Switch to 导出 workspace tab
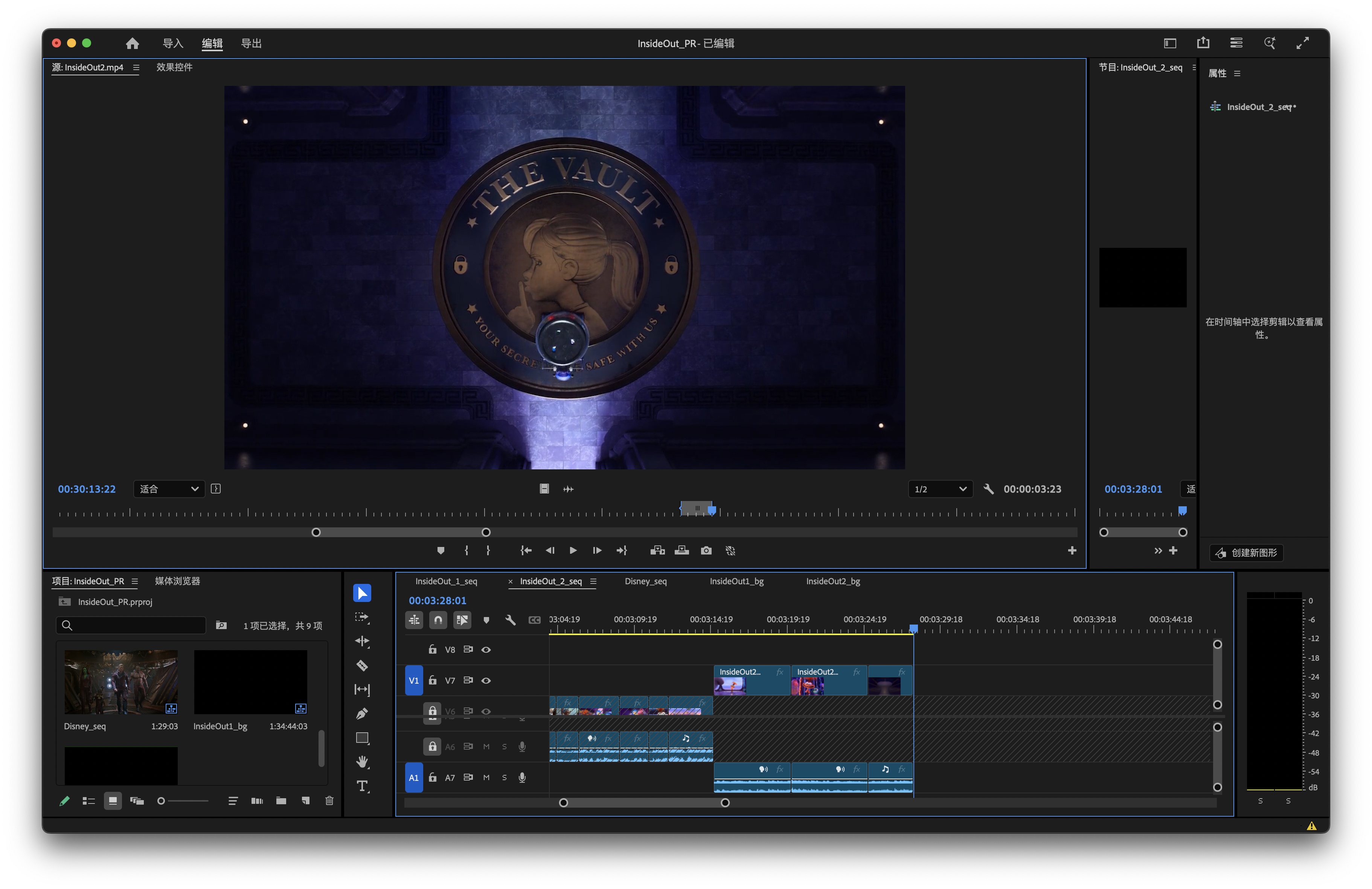Screen dimensions: 1372x889 coord(252,43)
